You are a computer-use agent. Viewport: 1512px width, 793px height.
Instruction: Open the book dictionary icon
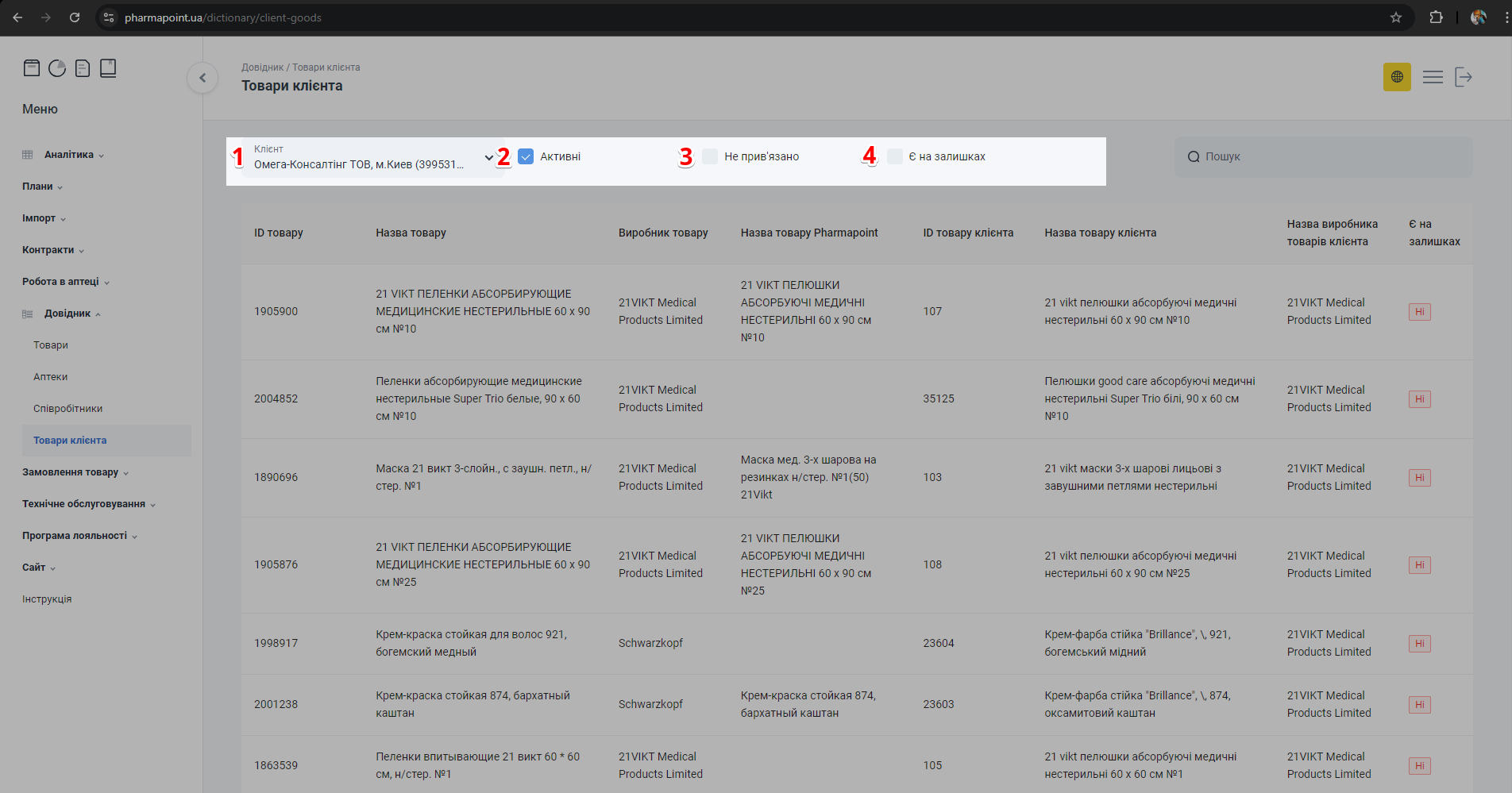click(x=108, y=68)
